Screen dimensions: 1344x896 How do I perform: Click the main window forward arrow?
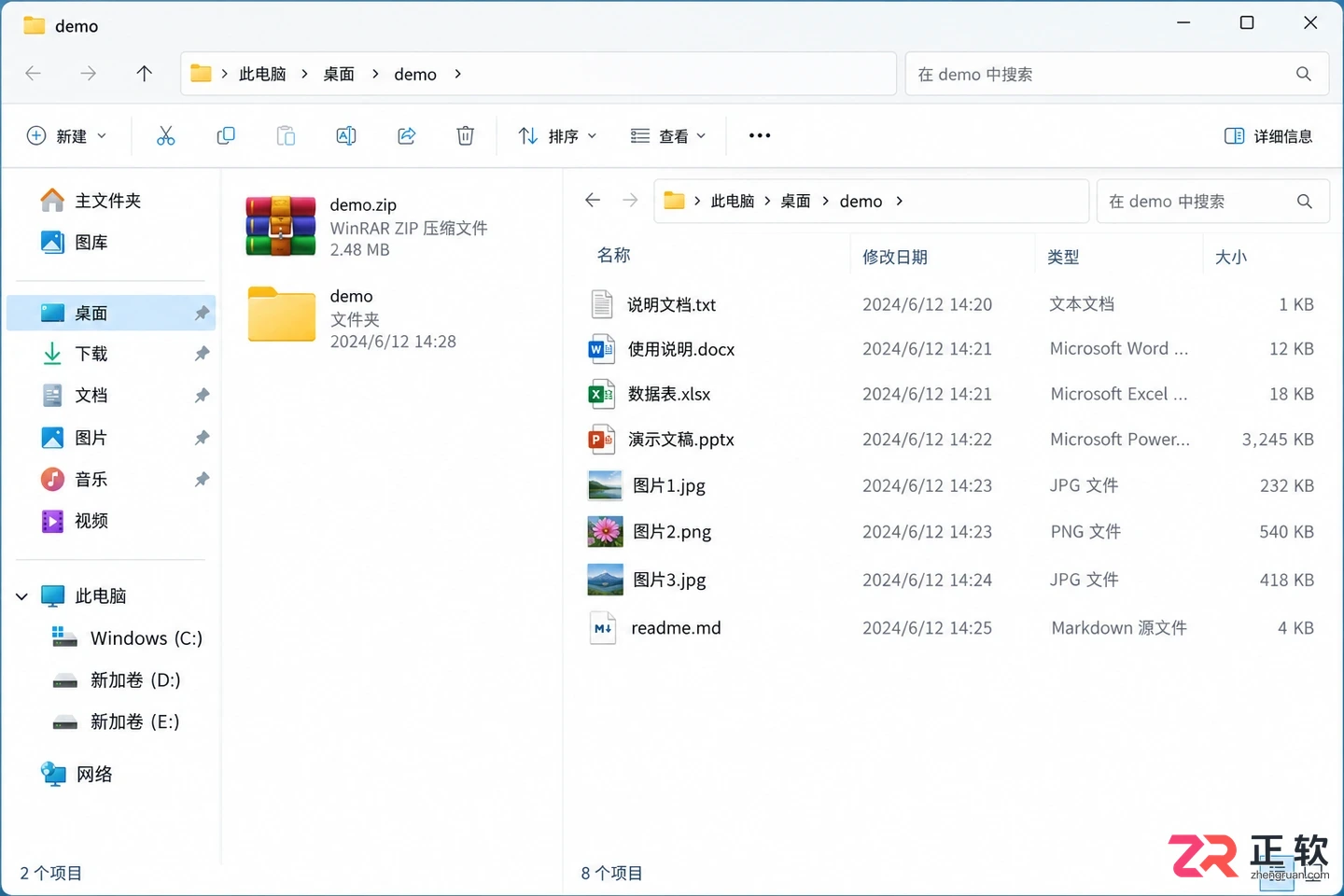pos(89,74)
